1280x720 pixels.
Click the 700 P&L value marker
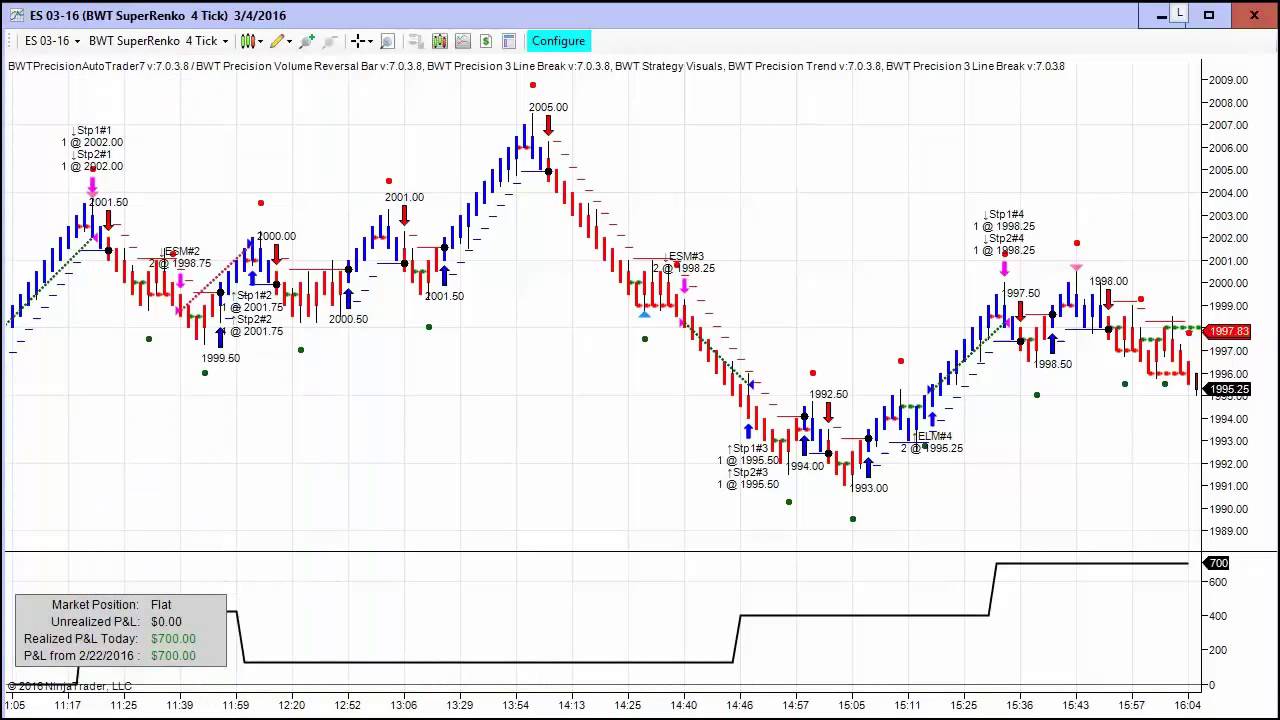(1218, 563)
